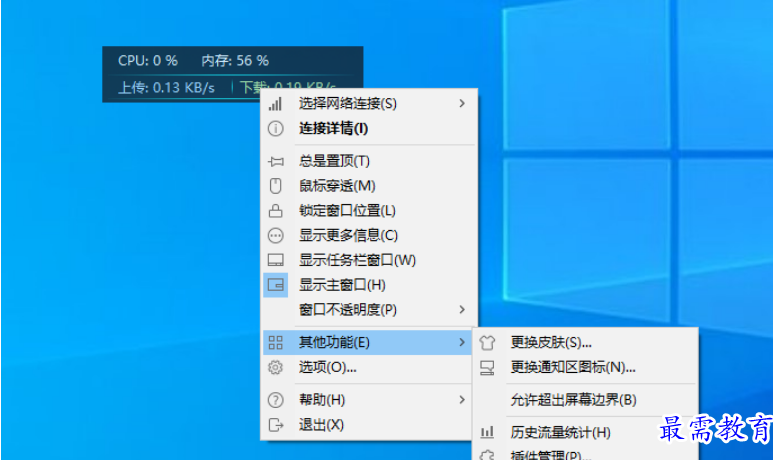Image resolution: width=781 pixels, height=460 pixels.
Task: Click the lock icon beside 锁定窗口位置
Action: click(275, 211)
